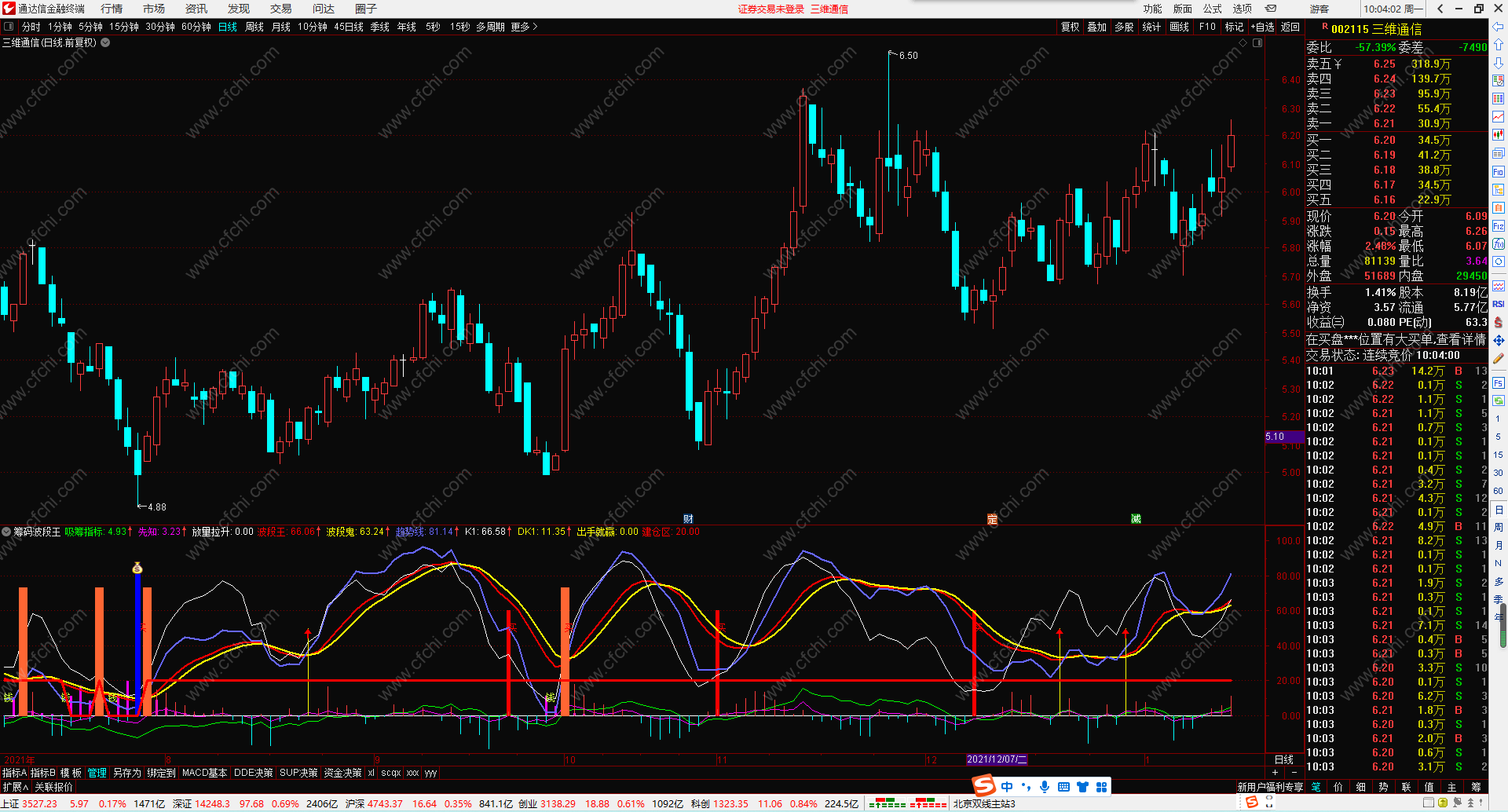Screen dimensions: 1508x812
Task: Click the 2021/12/07 date marker on timeline
Action: tap(997, 759)
